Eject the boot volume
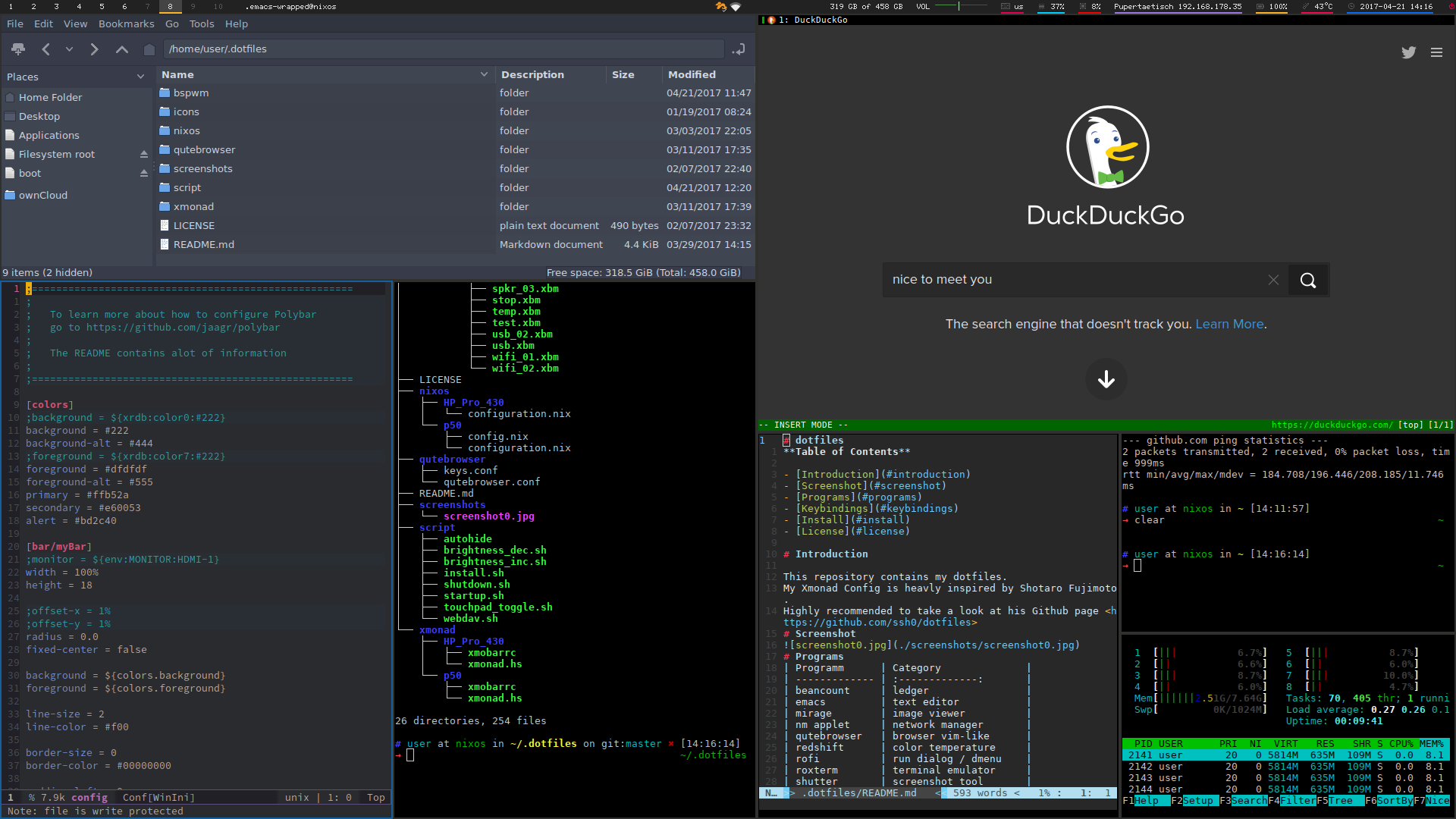Image resolution: width=1456 pixels, height=819 pixels. pyautogui.click(x=143, y=173)
